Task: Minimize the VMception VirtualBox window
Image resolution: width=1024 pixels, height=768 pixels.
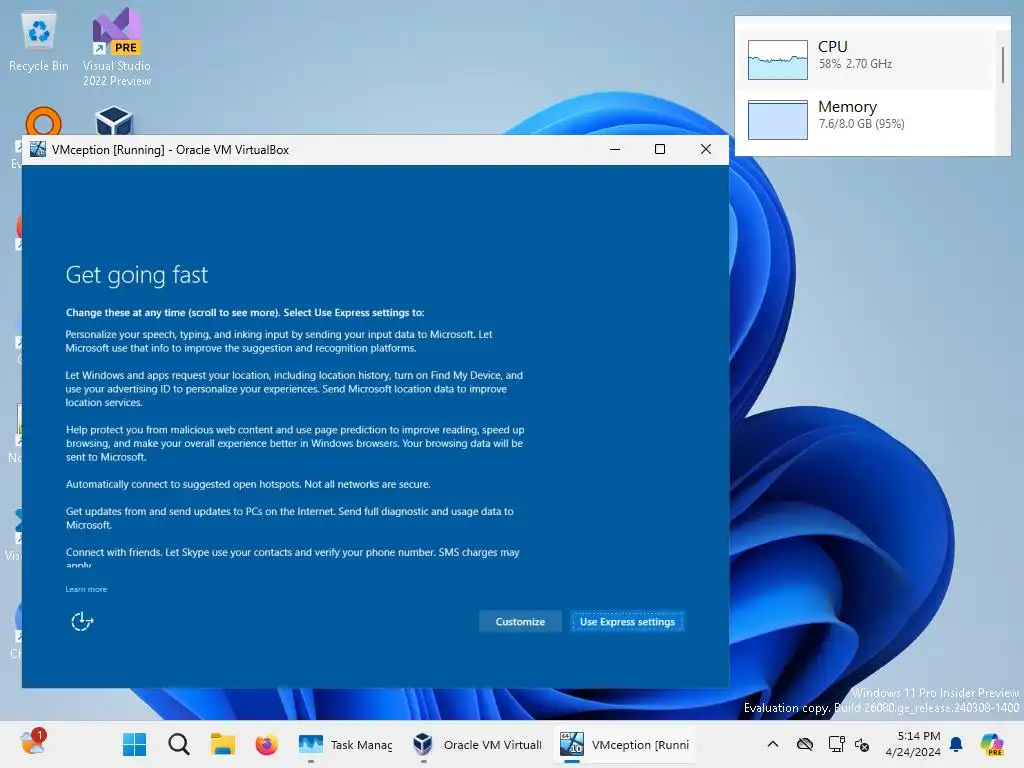Action: (615, 150)
